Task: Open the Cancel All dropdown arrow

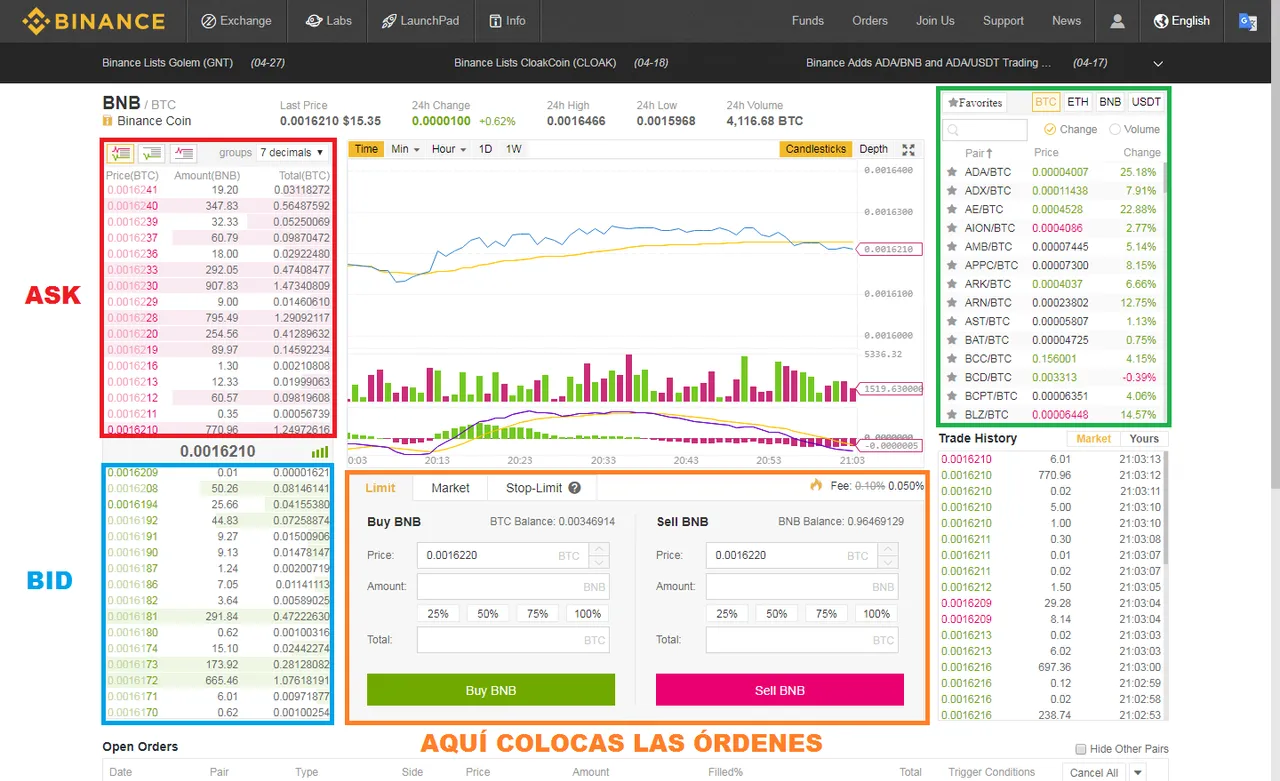Action: (1137, 772)
